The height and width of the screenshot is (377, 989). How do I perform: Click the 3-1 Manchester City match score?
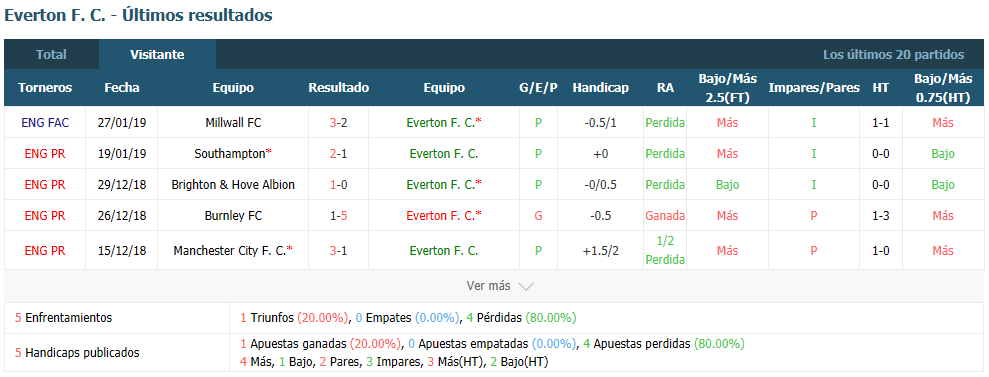click(x=339, y=250)
